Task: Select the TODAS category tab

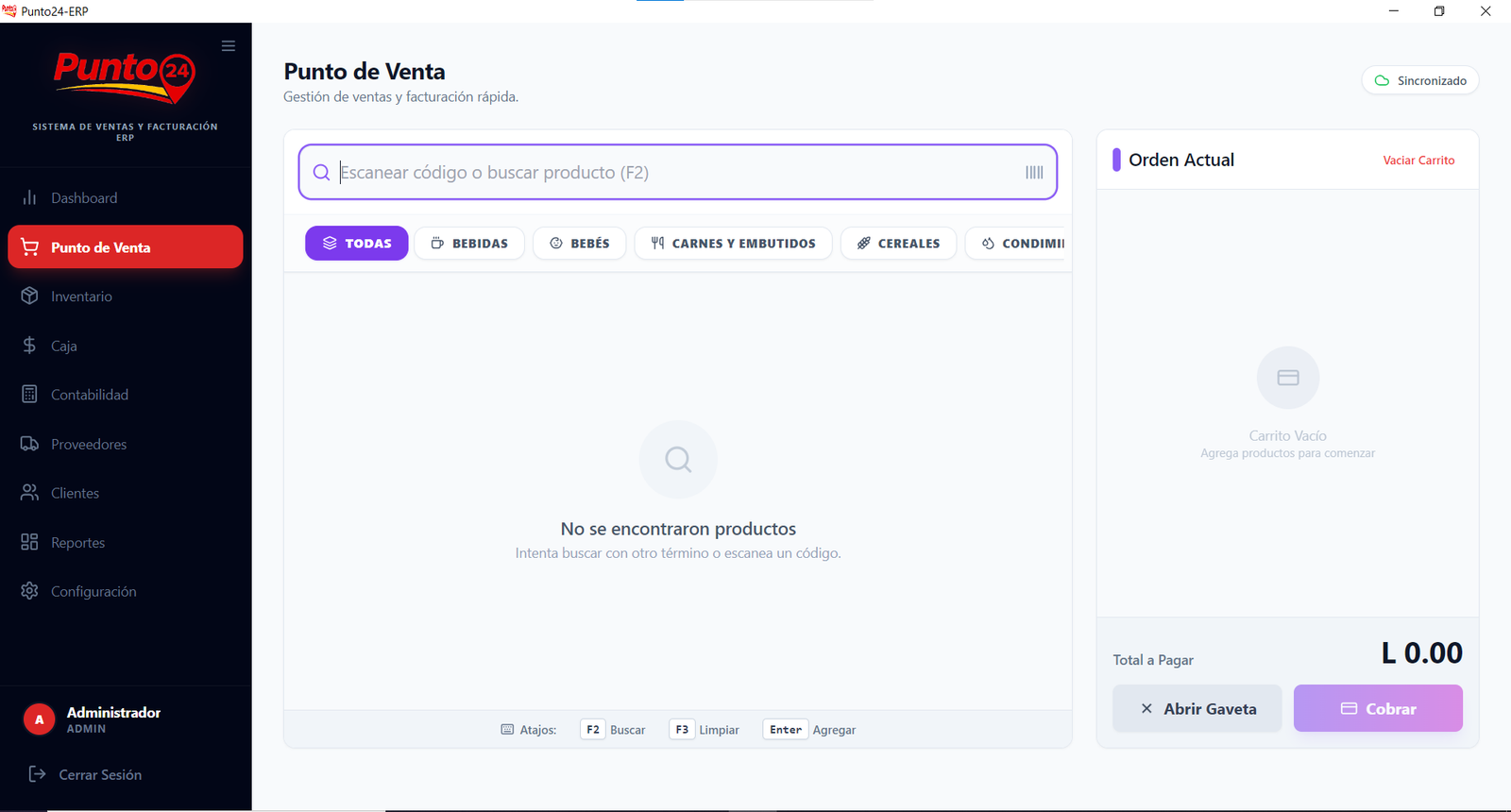Action: pyautogui.click(x=357, y=243)
